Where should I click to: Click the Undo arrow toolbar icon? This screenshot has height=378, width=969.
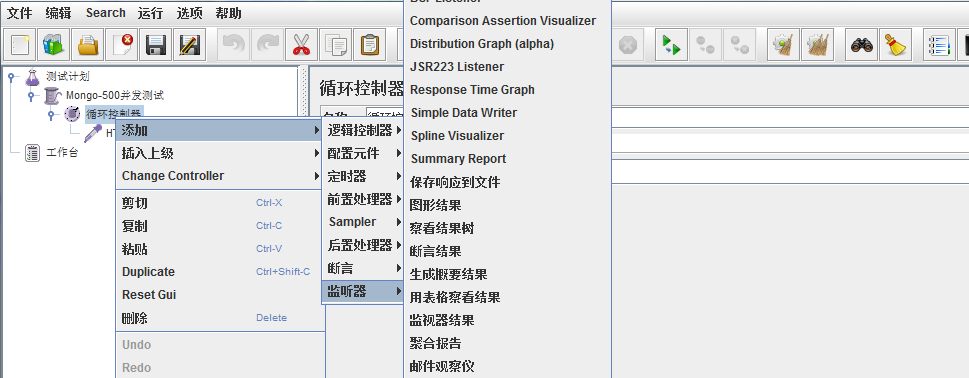(x=234, y=44)
